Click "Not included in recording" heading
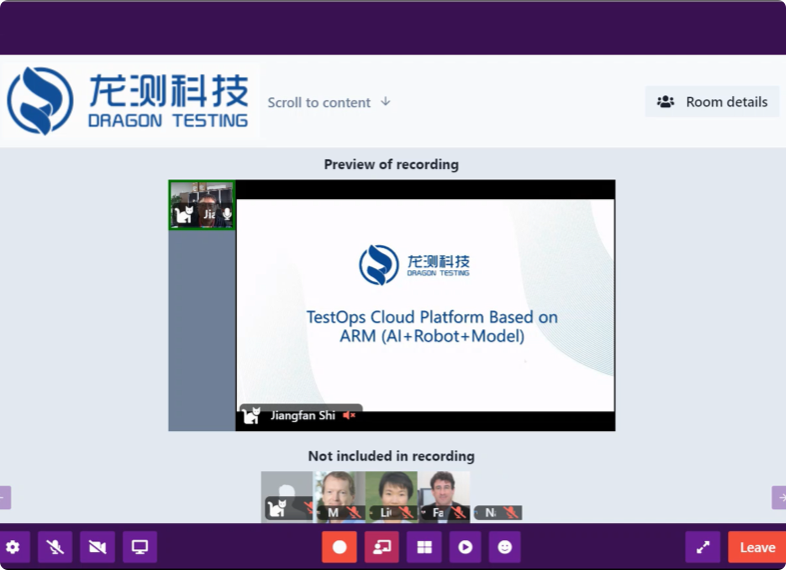This screenshot has height=570, width=786. pos(391,456)
